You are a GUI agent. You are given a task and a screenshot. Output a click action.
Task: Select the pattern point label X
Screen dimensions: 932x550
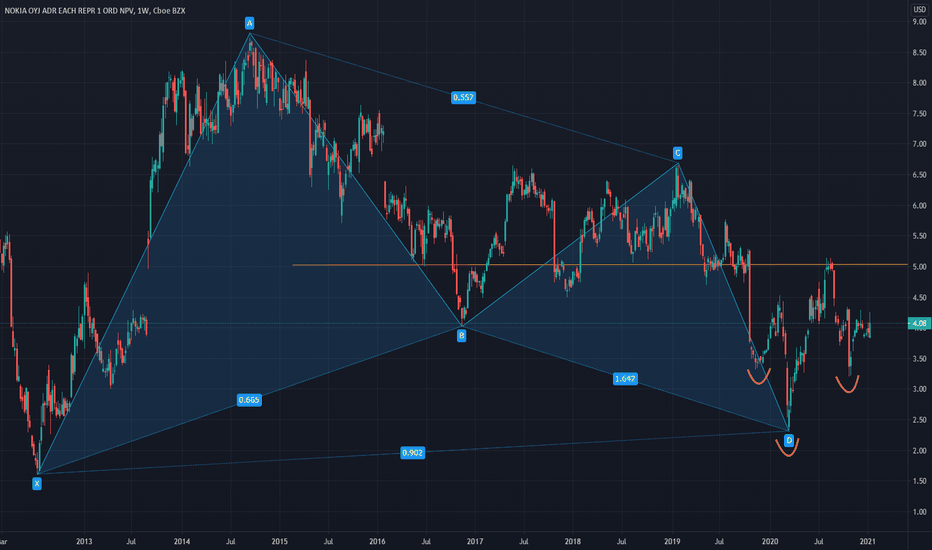tap(37, 484)
